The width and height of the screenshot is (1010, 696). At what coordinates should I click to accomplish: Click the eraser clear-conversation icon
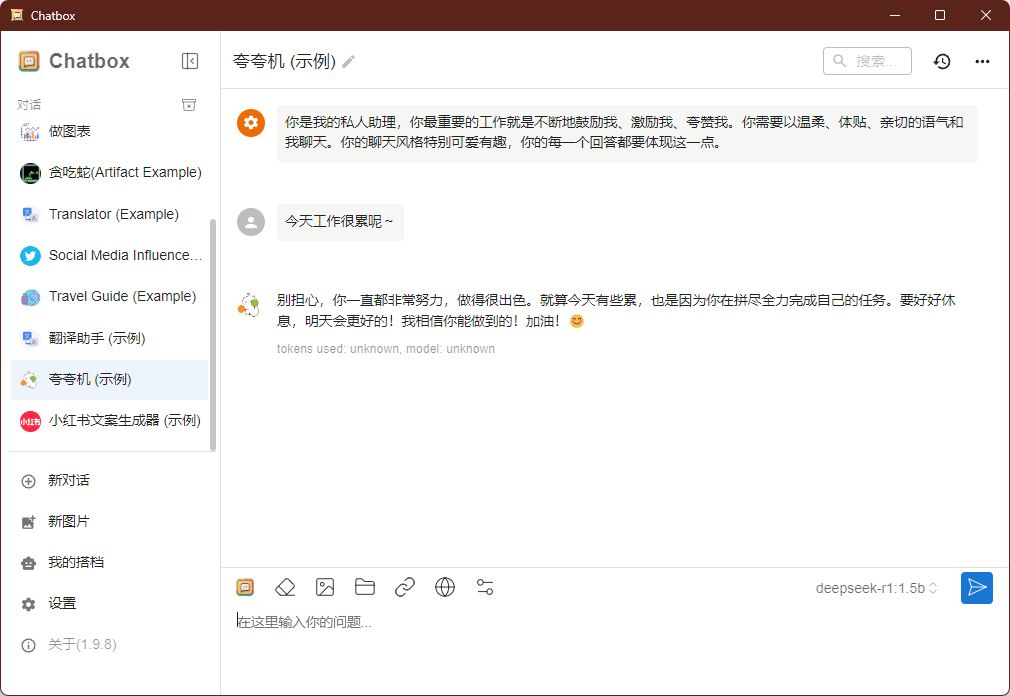(285, 587)
